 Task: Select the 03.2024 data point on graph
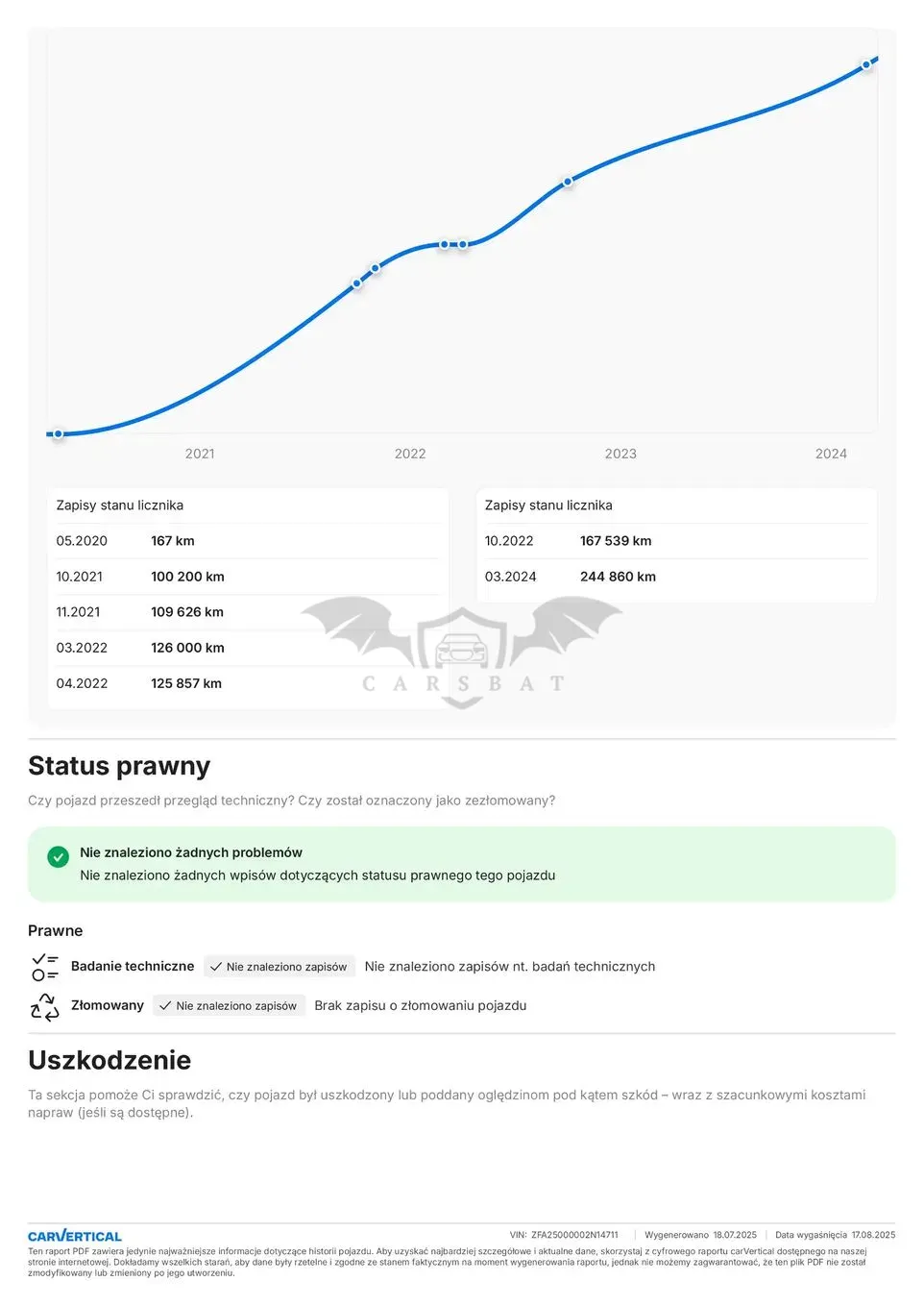(x=866, y=65)
